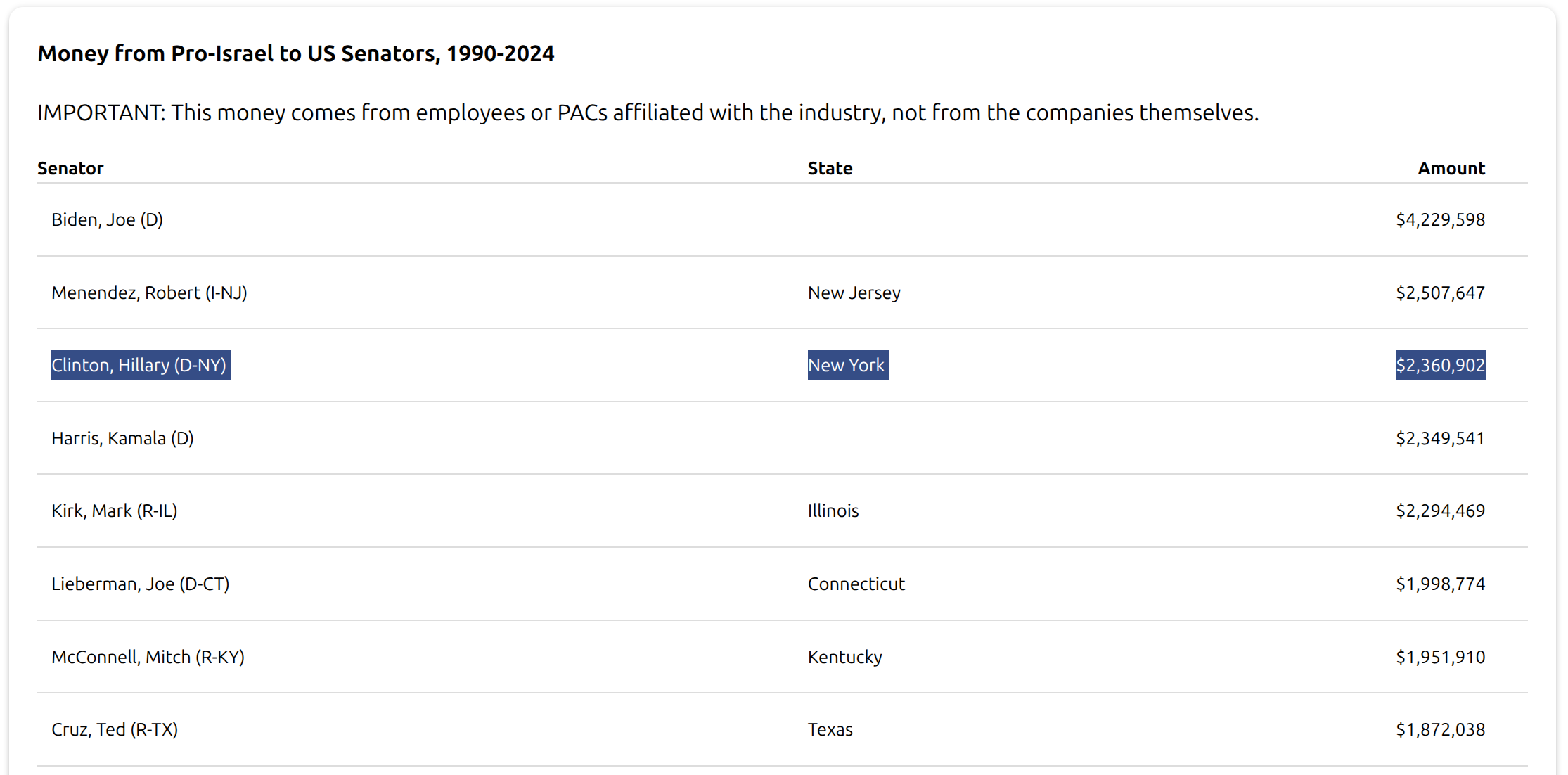Click the Amount column header
The height and width of the screenshot is (775, 1568).
point(1451,168)
